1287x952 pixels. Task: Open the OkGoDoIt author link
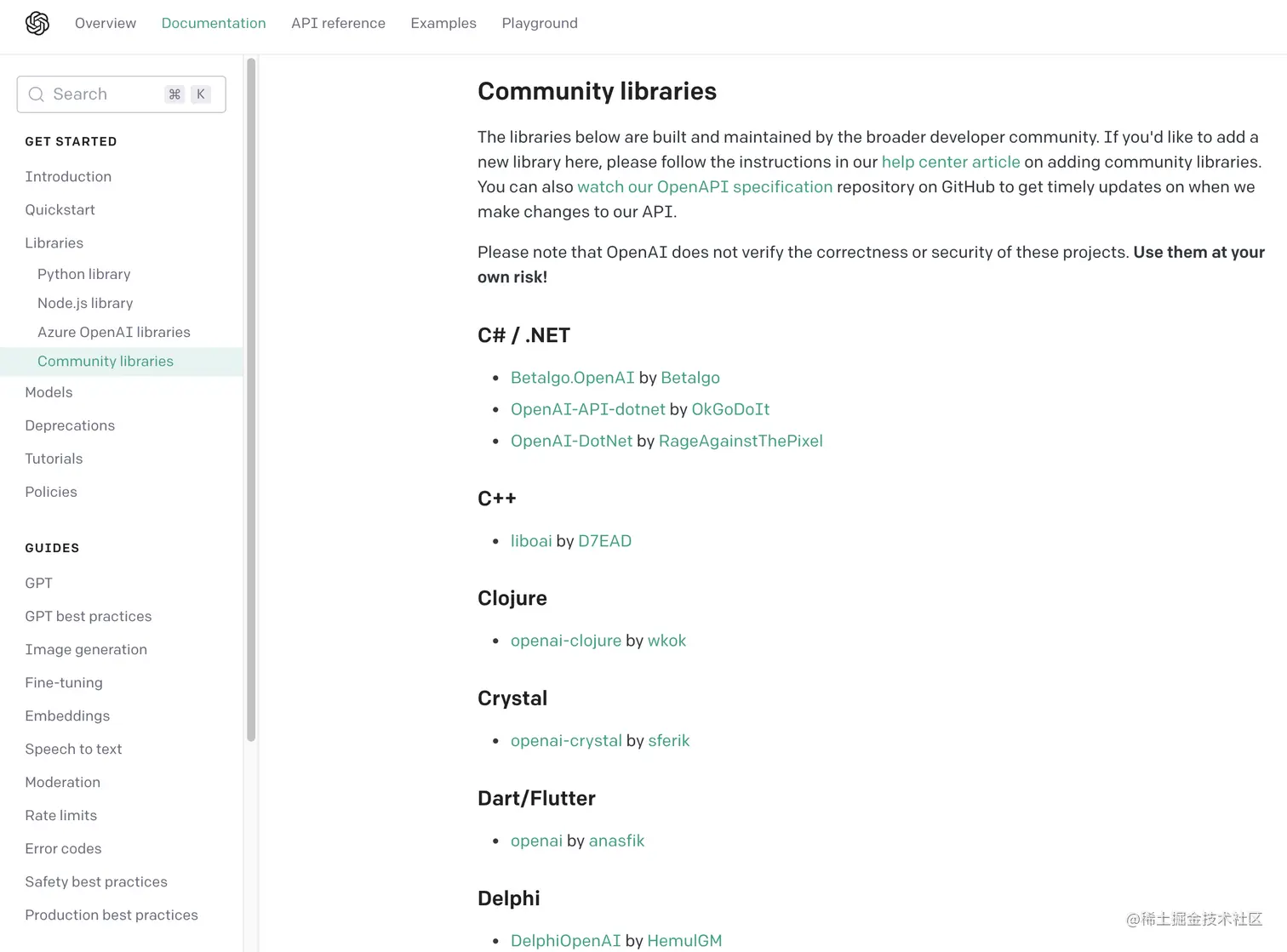coord(730,409)
